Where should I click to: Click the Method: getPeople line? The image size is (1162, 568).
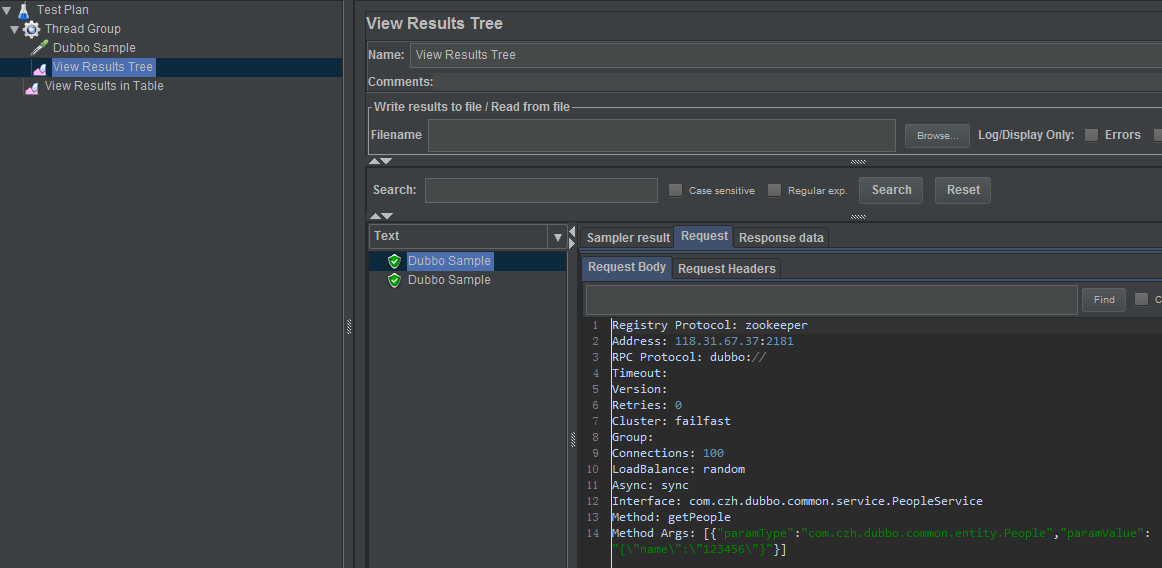671,518
